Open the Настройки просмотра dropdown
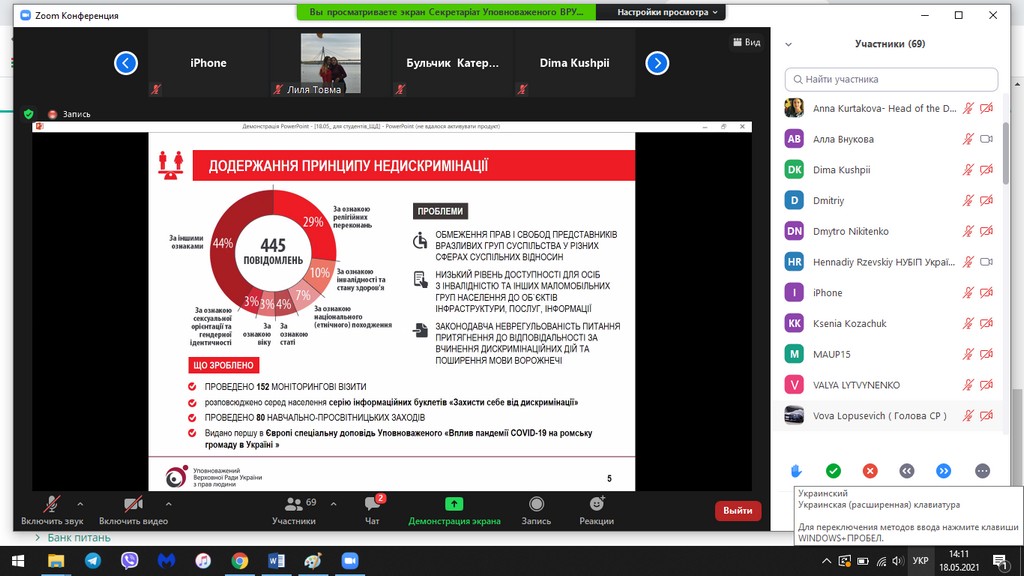The height and width of the screenshot is (576, 1024). (x=668, y=13)
